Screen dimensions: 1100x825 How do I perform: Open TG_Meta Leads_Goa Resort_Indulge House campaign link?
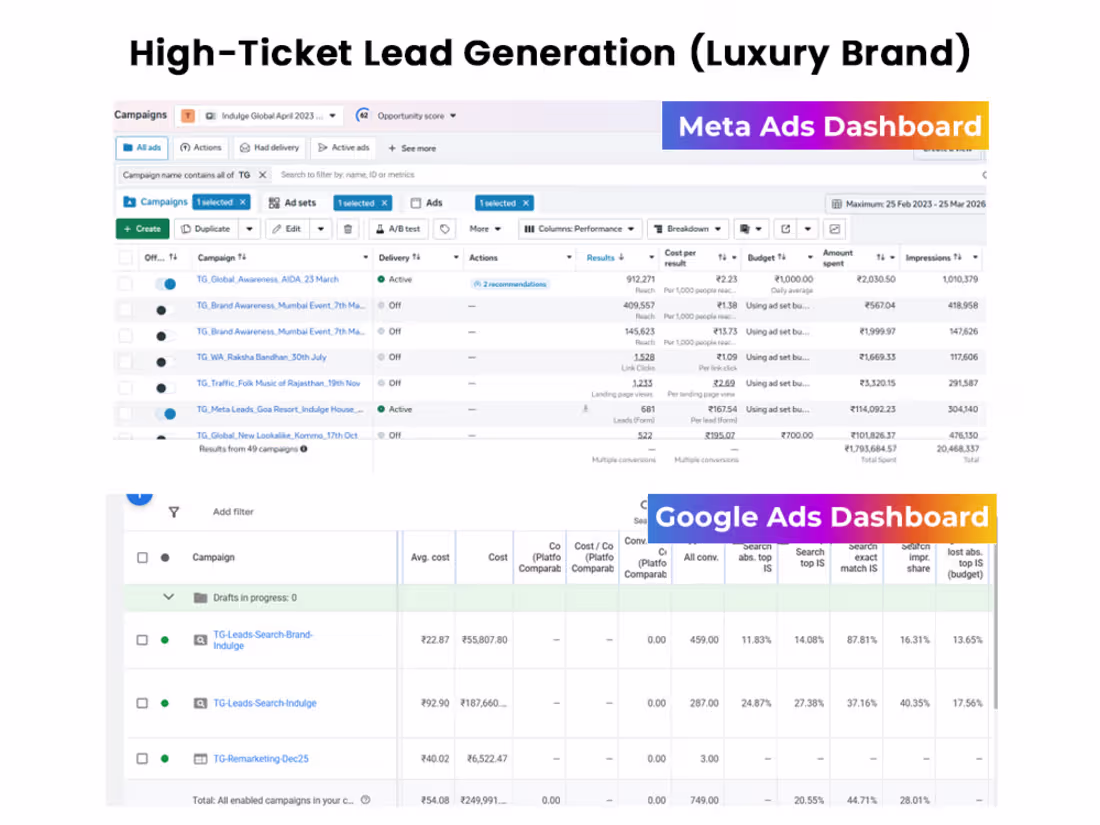(279, 409)
